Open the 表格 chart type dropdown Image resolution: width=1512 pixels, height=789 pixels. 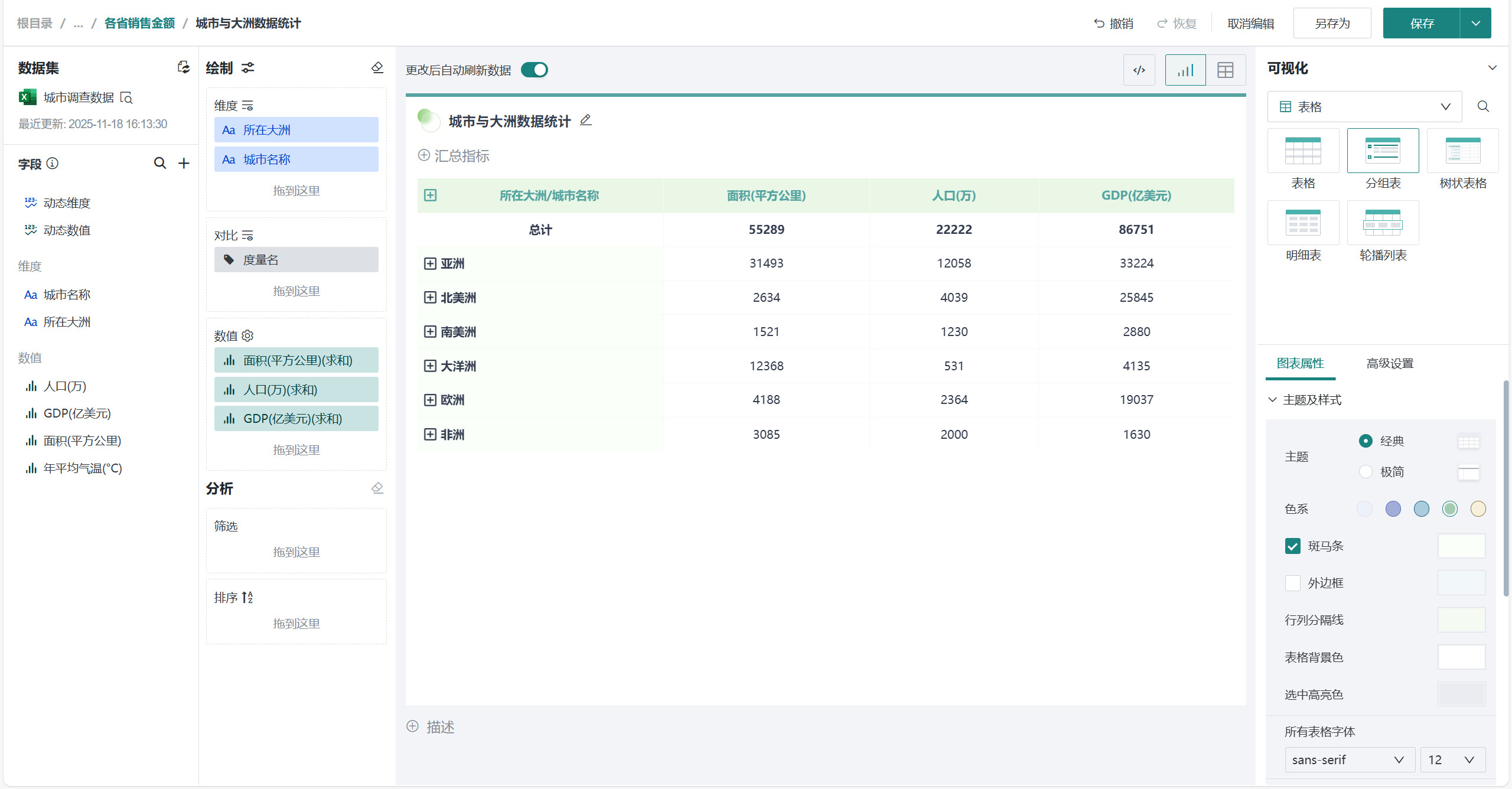pyautogui.click(x=1364, y=106)
